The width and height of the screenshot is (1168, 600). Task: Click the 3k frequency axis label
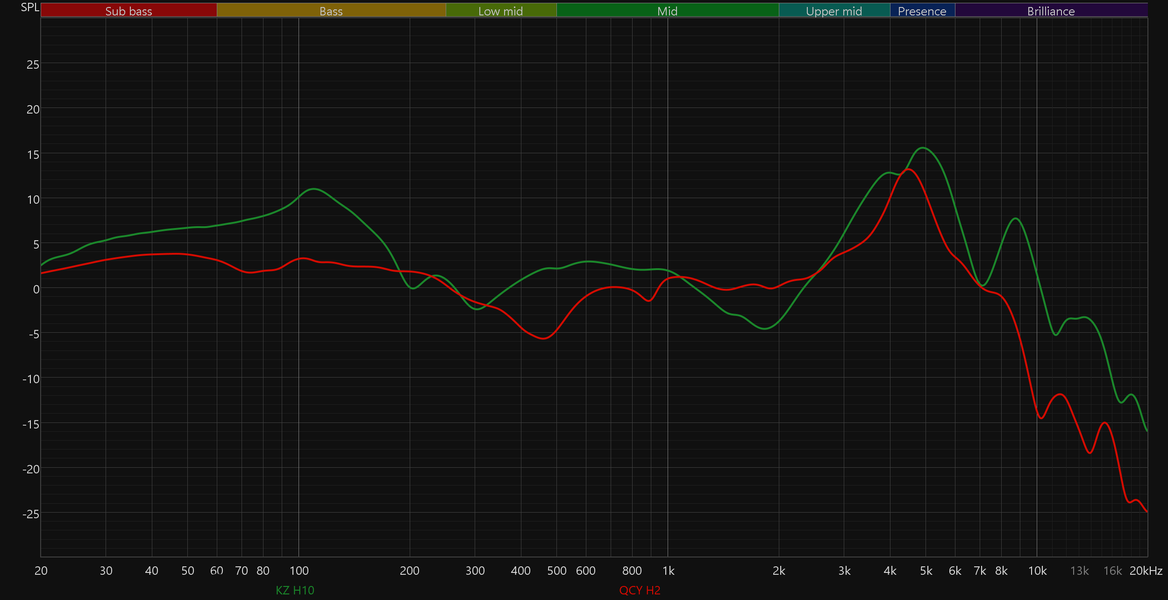coord(844,571)
